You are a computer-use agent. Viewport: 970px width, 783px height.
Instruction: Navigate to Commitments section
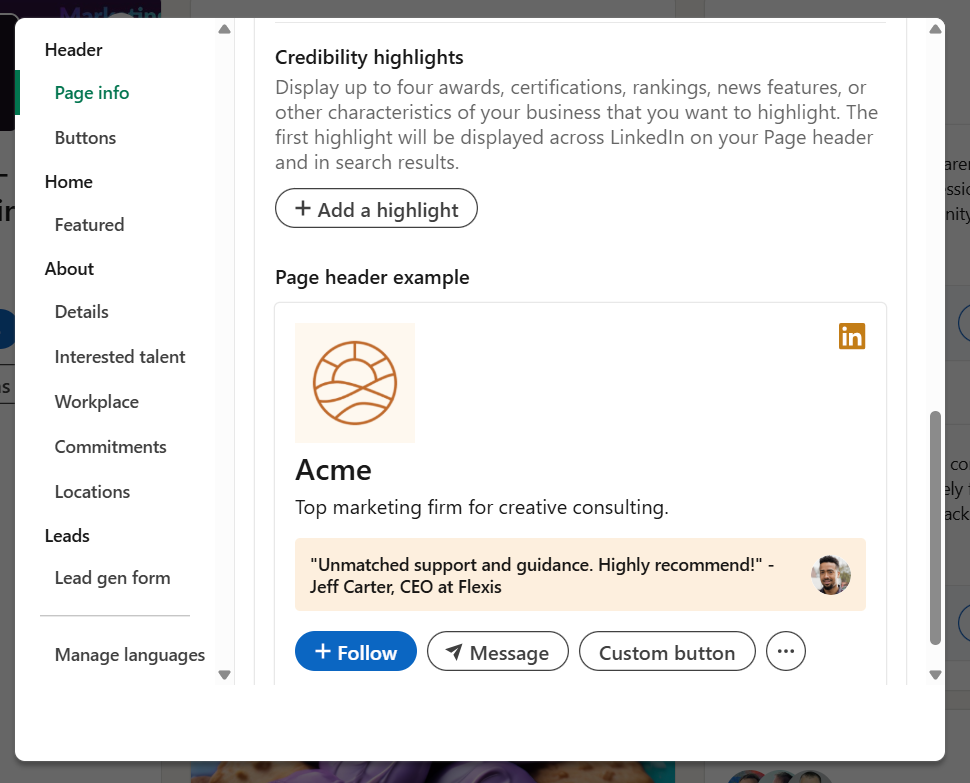(110, 447)
